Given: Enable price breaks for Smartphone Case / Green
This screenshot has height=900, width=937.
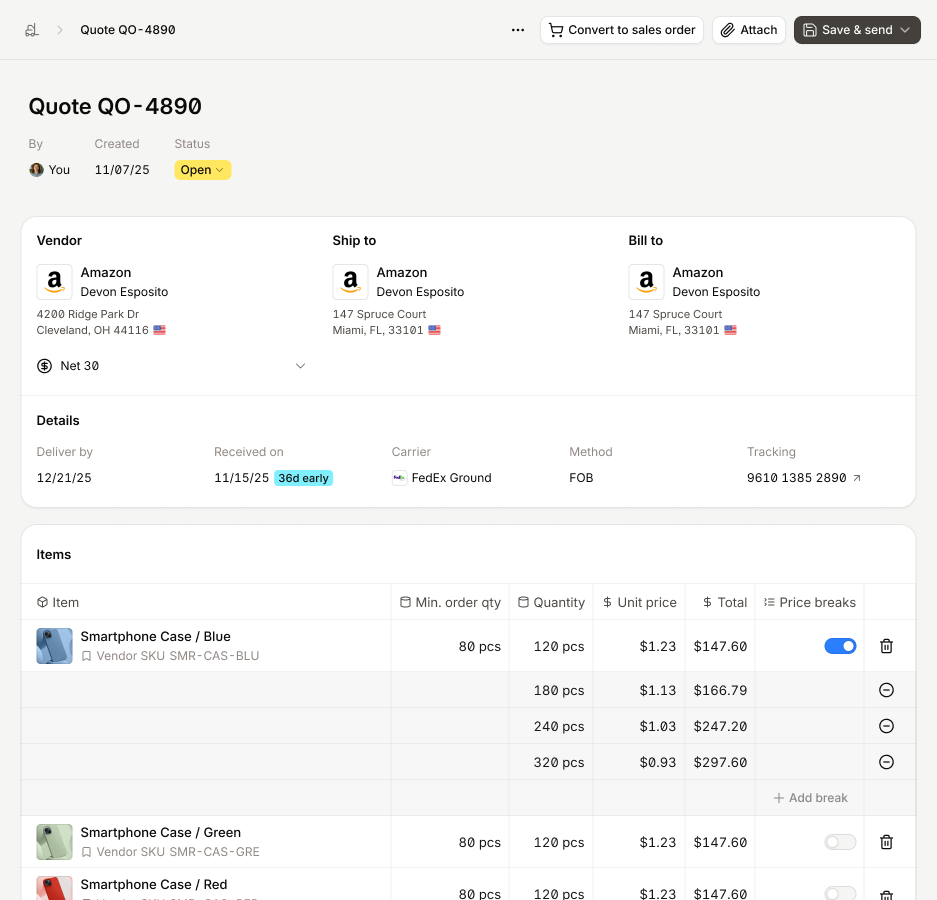Looking at the screenshot, I should [x=840, y=842].
